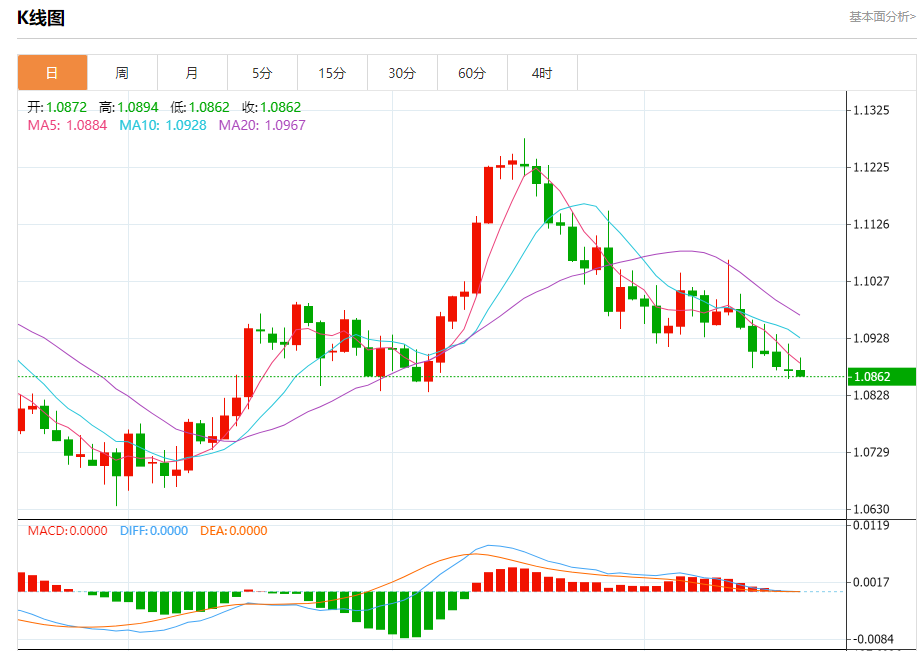Open the 5分 timeframe tab
The height and width of the screenshot is (651, 923).
[x=263, y=73]
